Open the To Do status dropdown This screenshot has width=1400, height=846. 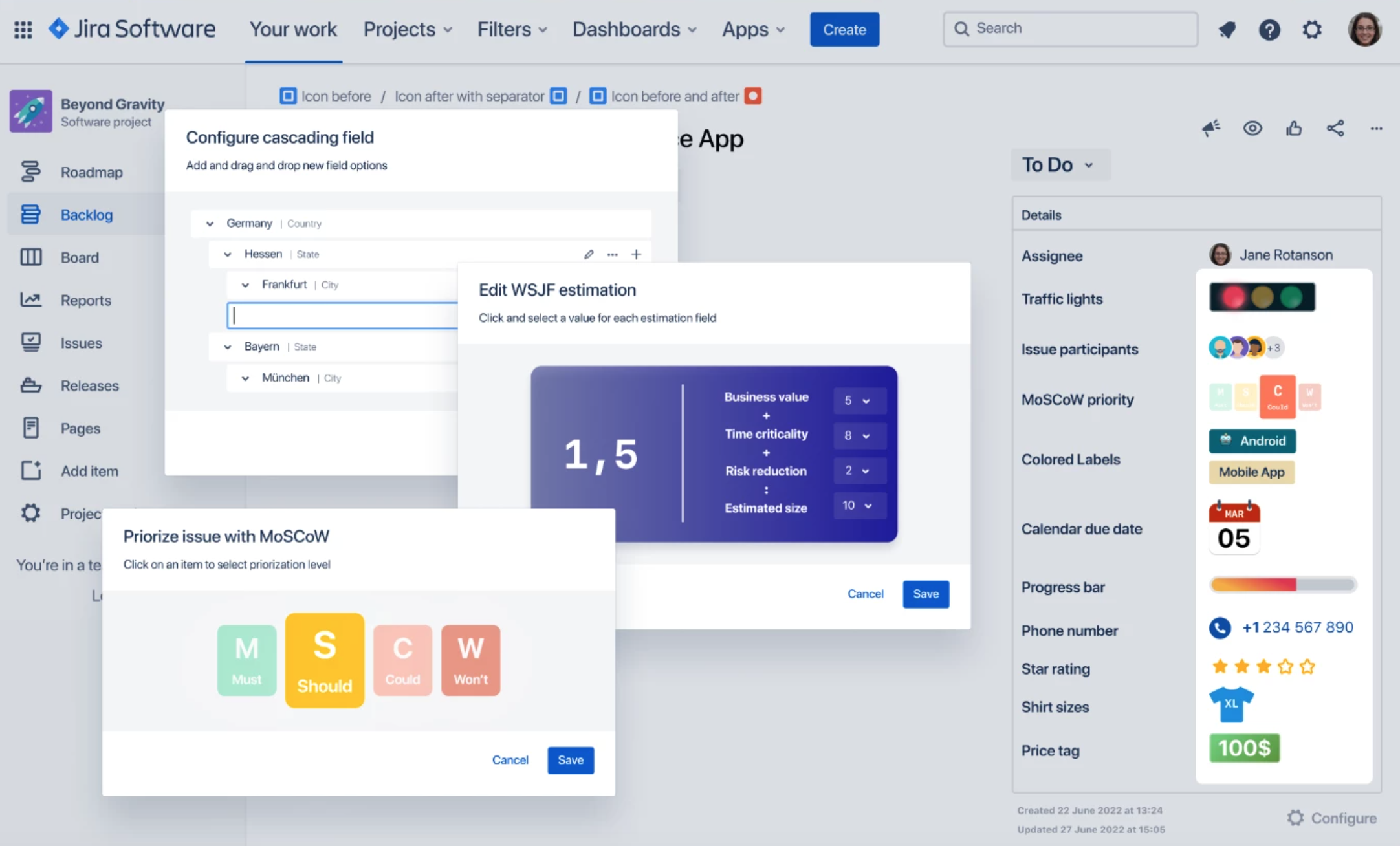click(x=1060, y=165)
